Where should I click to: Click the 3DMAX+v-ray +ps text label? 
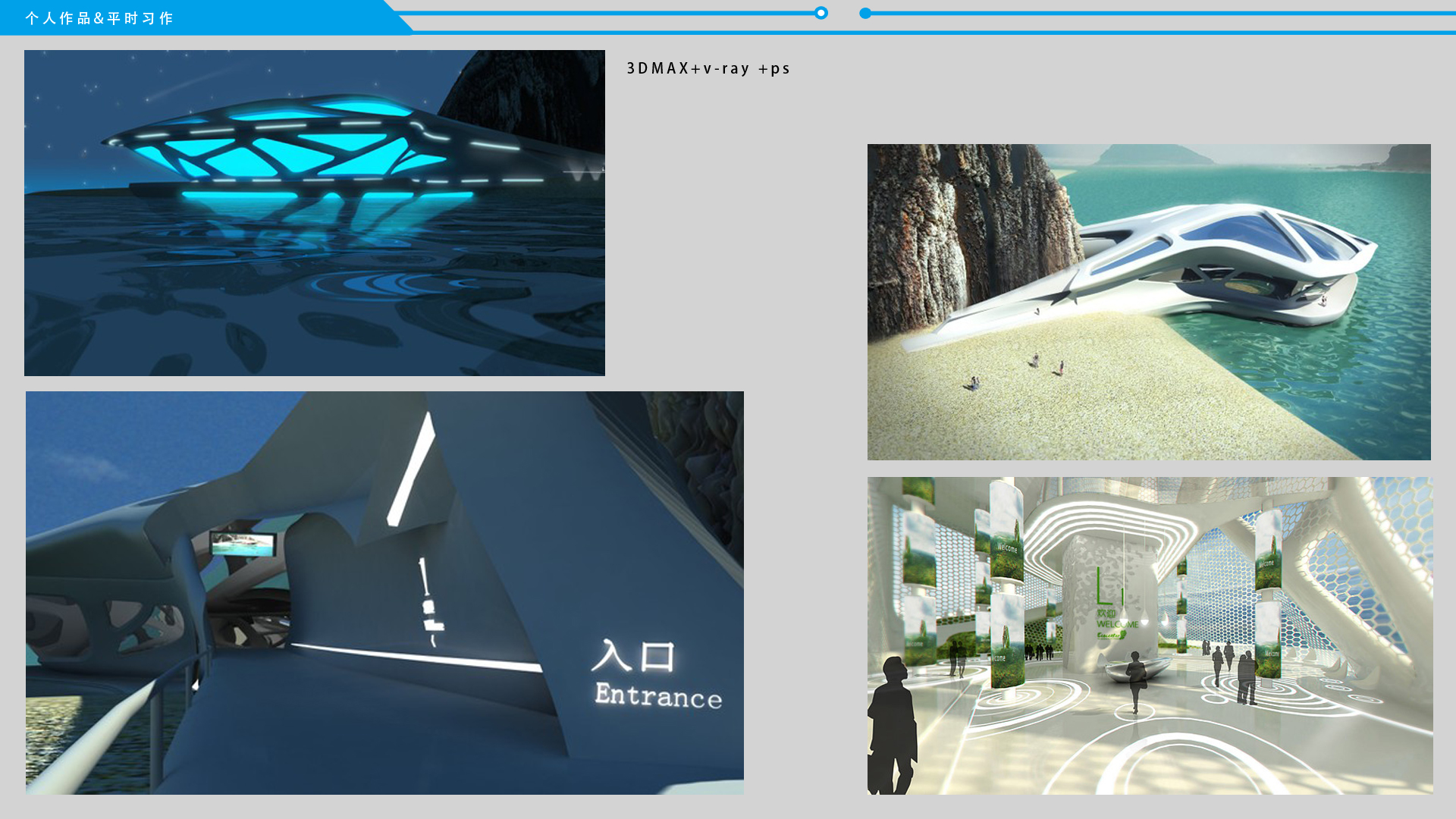pos(708,68)
